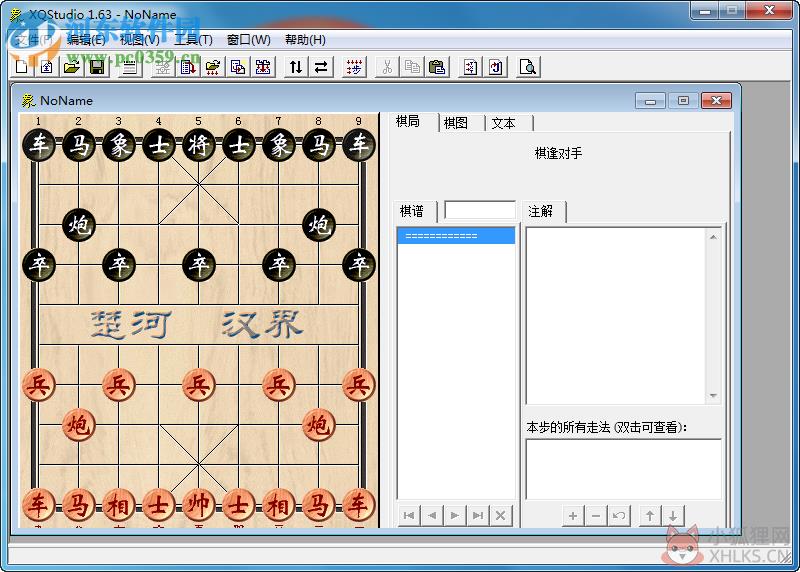The image size is (800, 572).
Task: Click the overlapping windows toolbar icon
Action: tap(238, 67)
